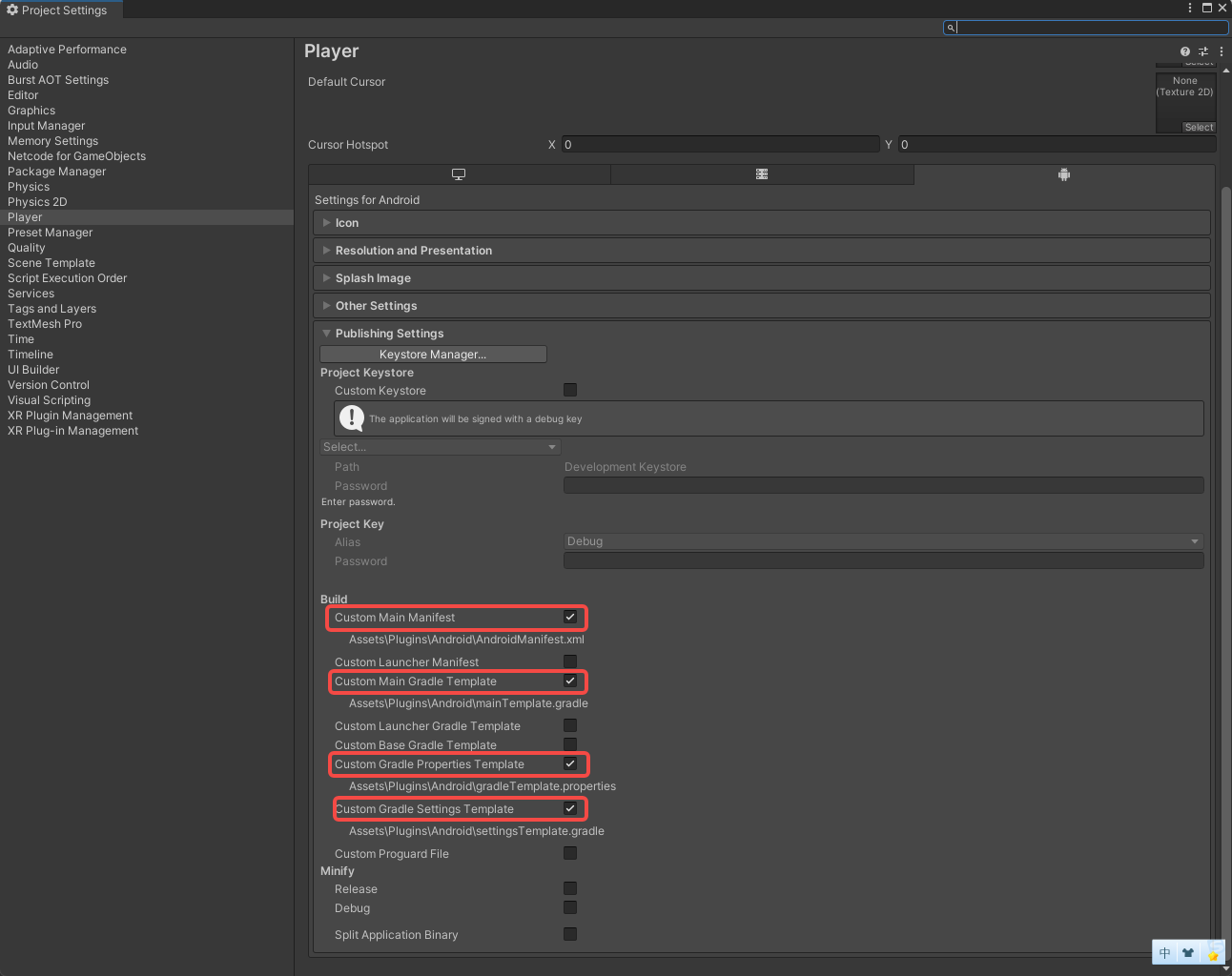Select the desktop standalone platform tab icon
1232x976 pixels.
click(459, 174)
